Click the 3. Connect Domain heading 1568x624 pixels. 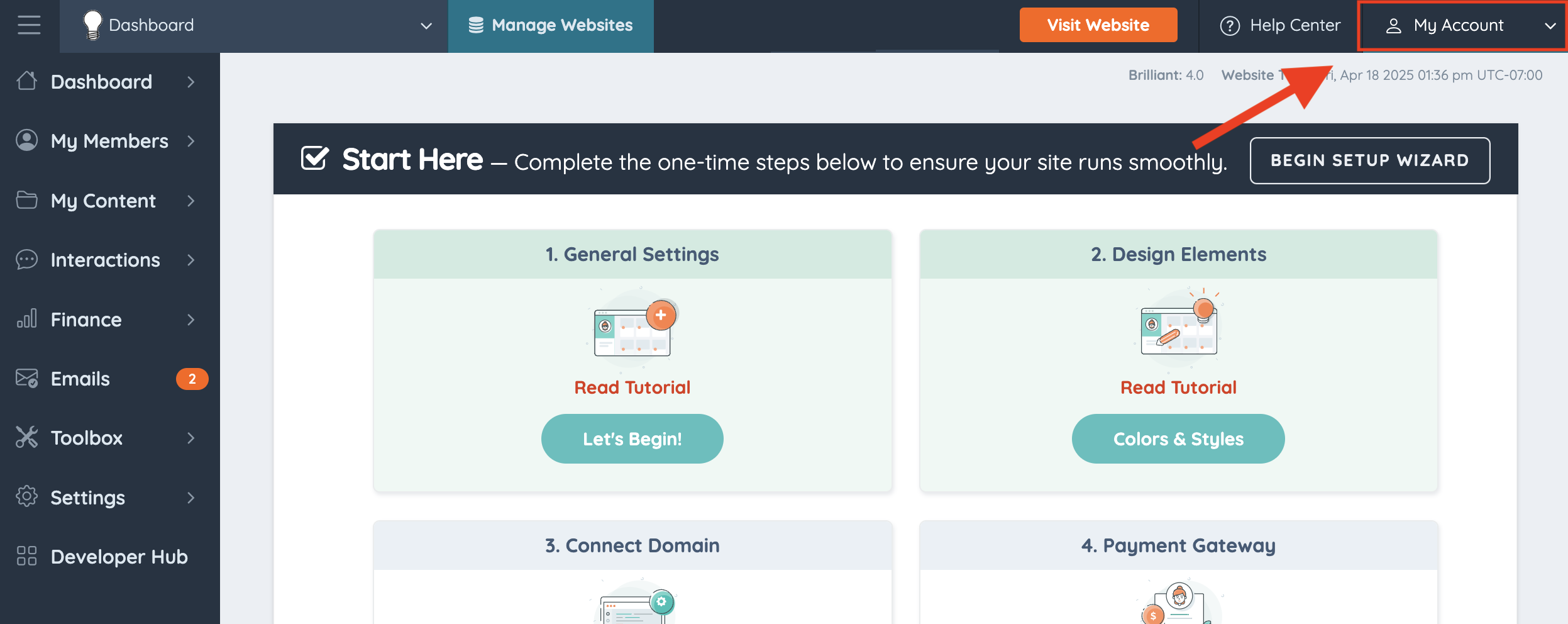click(632, 545)
